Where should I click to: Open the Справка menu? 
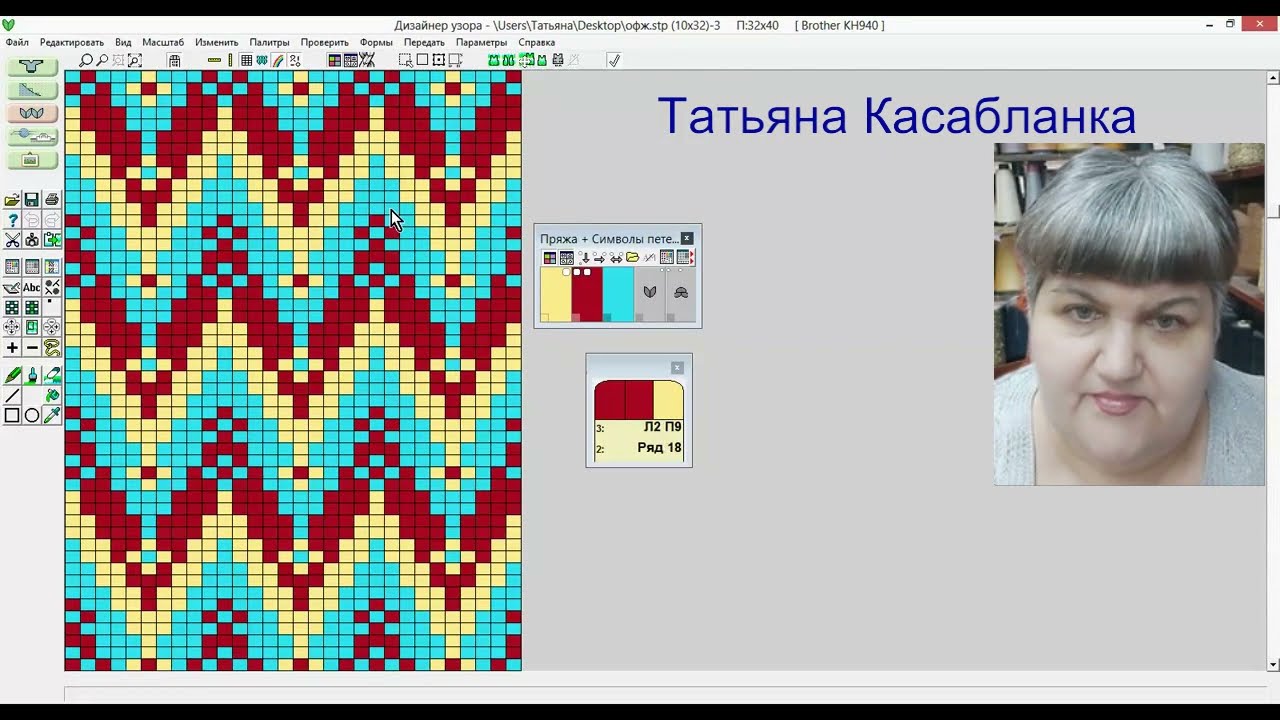(537, 43)
